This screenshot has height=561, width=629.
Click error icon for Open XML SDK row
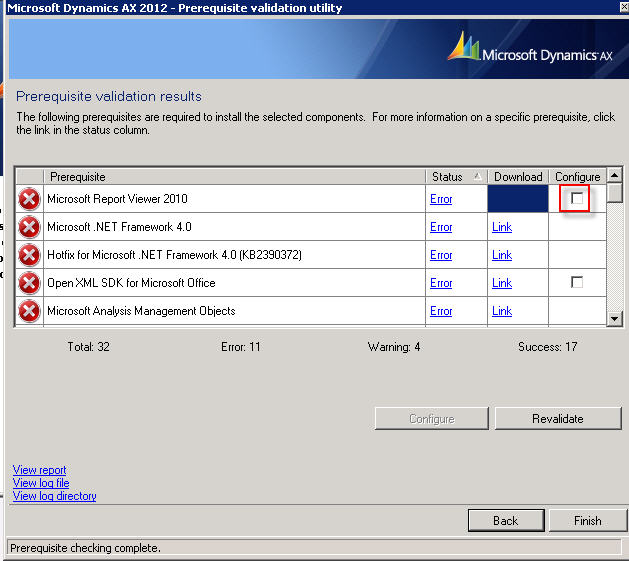click(29, 283)
